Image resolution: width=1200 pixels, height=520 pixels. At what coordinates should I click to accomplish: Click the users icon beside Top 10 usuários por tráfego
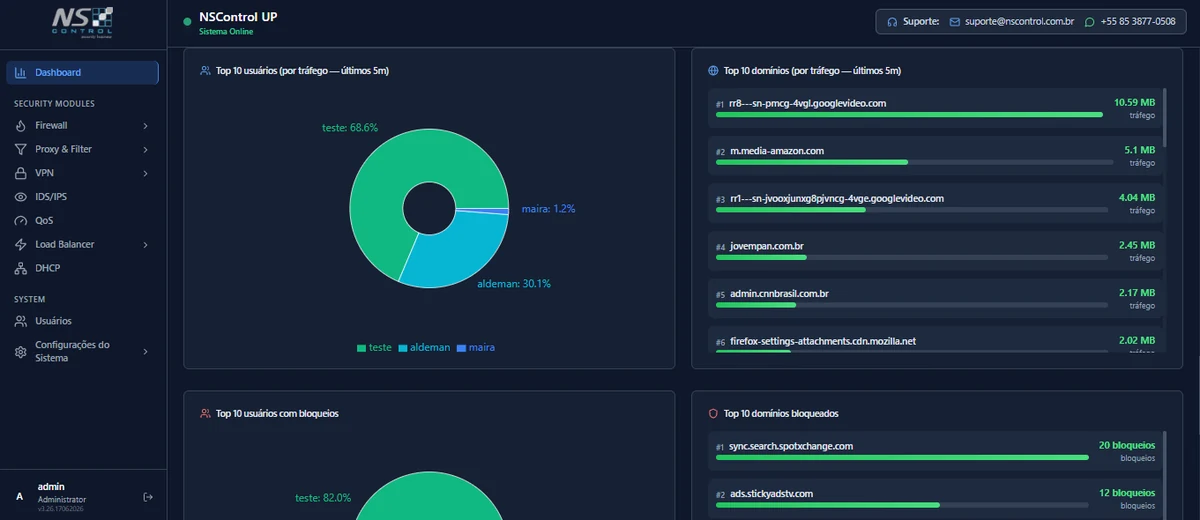tap(205, 71)
